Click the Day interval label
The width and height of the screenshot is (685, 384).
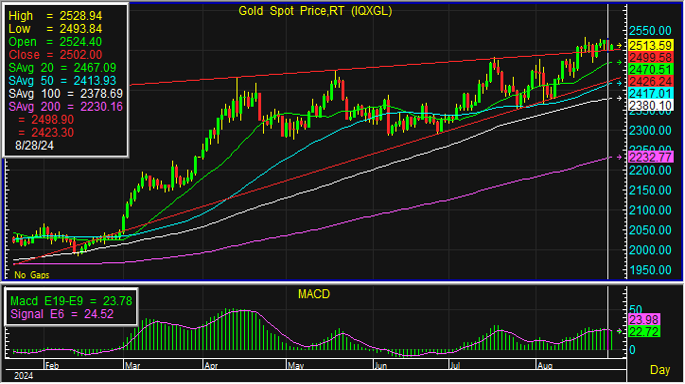click(x=660, y=370)
